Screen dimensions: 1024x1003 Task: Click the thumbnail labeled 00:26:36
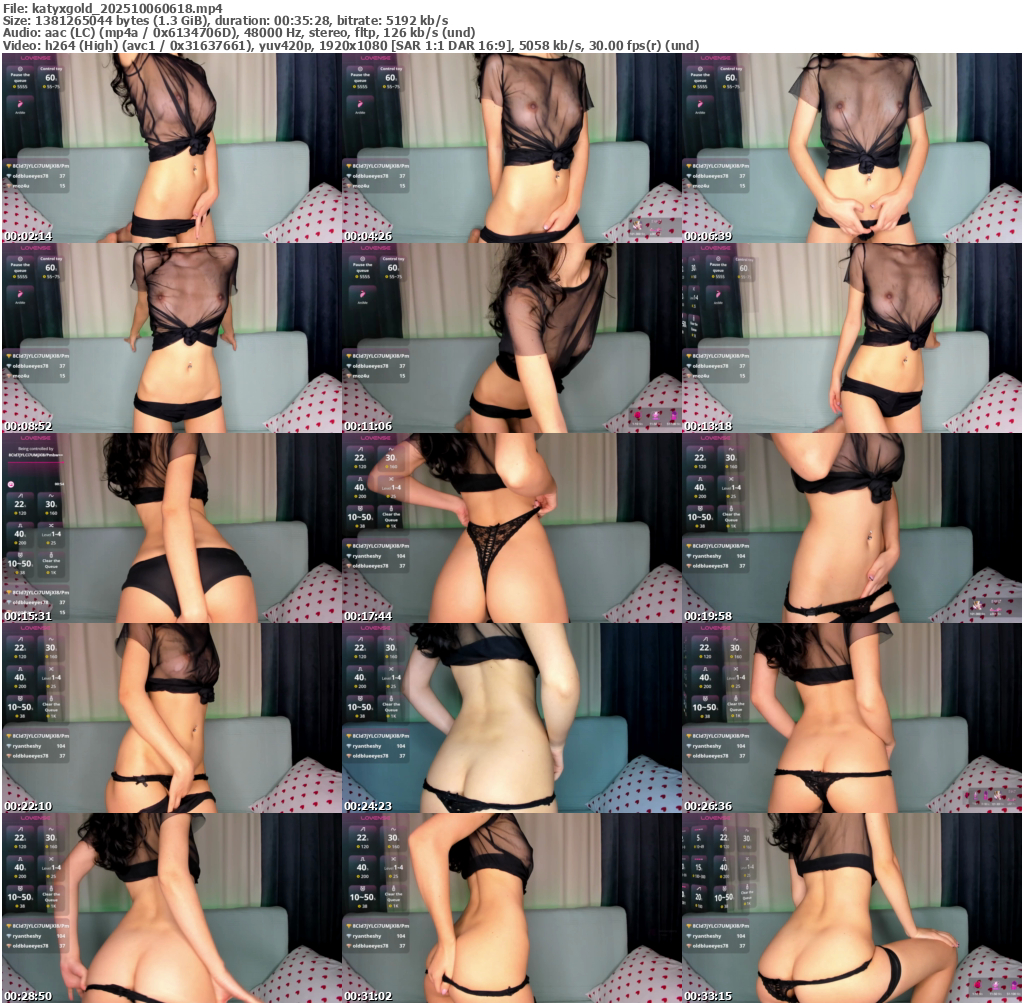click(851, 718)
